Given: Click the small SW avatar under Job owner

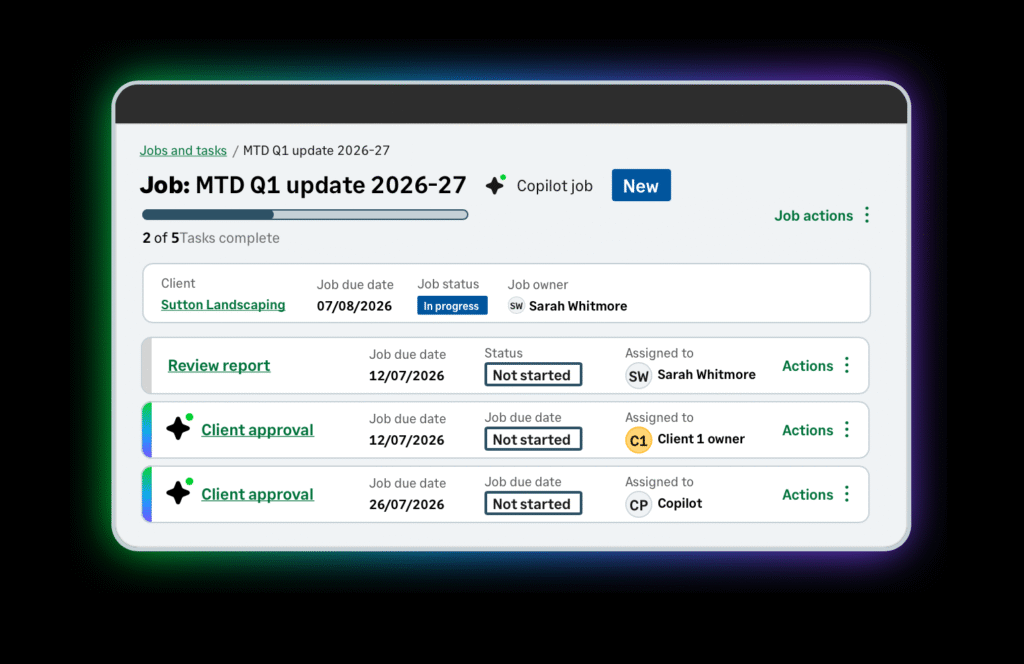Looking at the screenshot, I should click(x=516, y=306).
